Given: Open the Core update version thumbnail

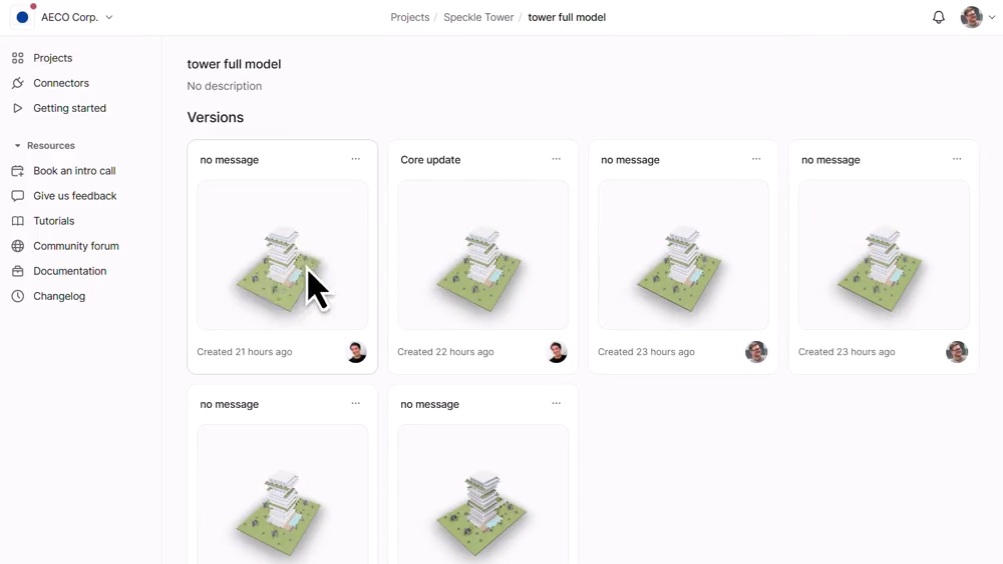Looking at the screenshot, I should (483, 255).
